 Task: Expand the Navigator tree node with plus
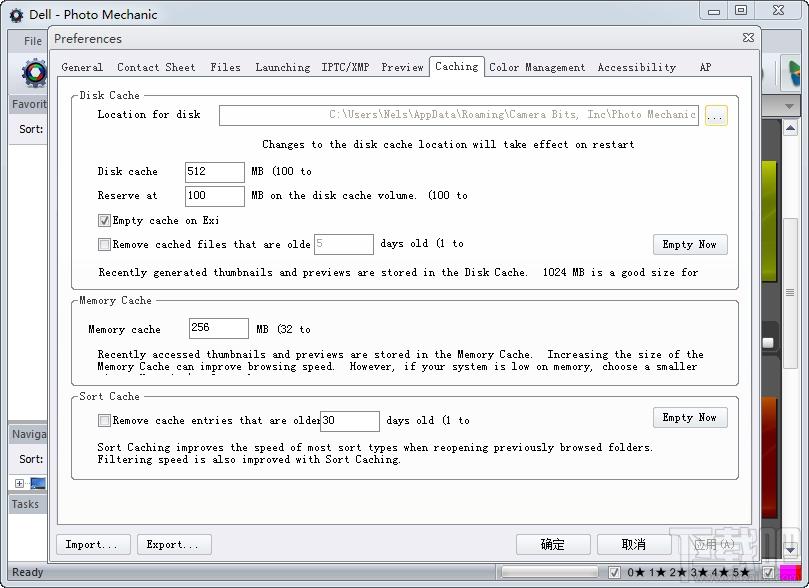tap(19, 483)
